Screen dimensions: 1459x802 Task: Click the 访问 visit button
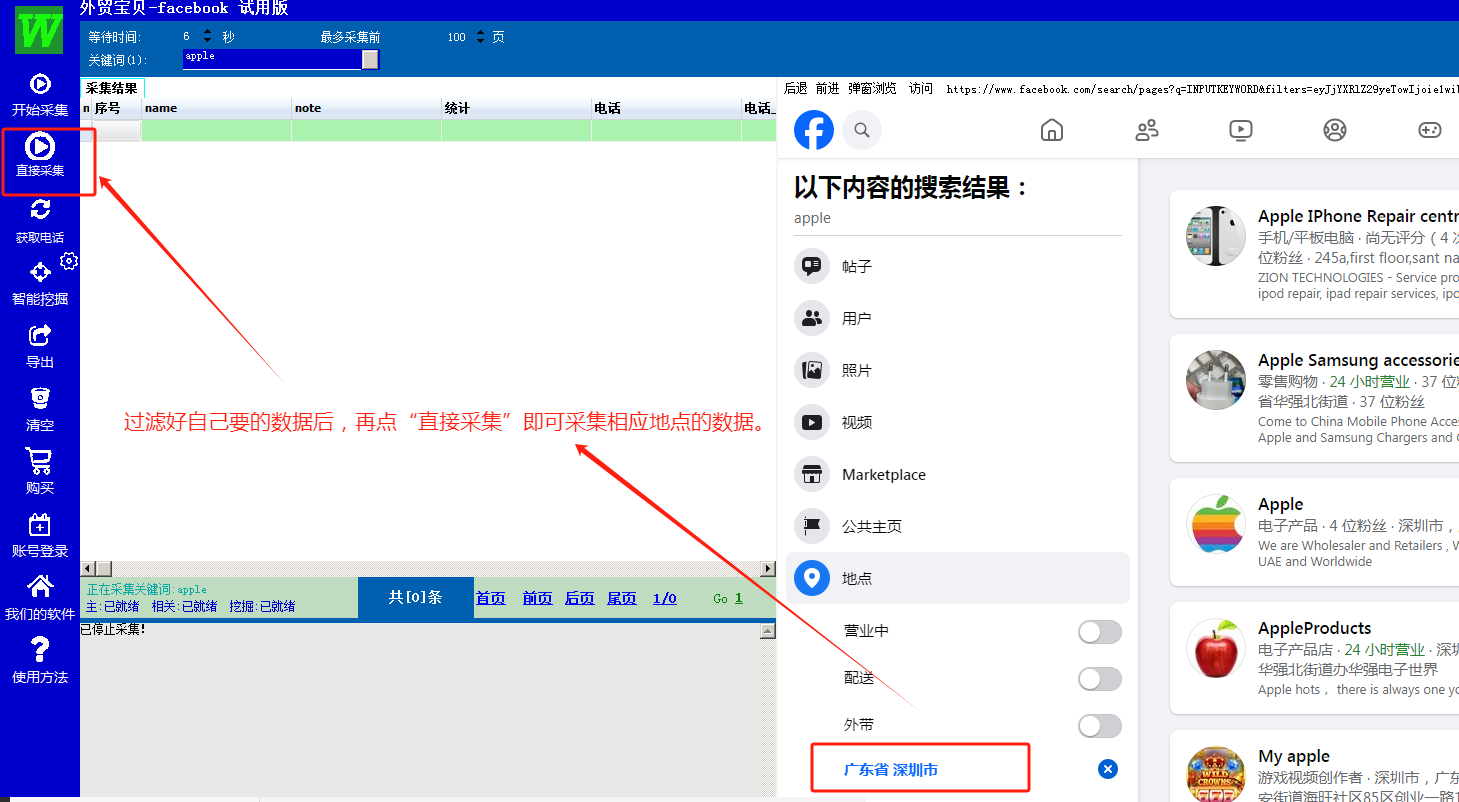921,88
